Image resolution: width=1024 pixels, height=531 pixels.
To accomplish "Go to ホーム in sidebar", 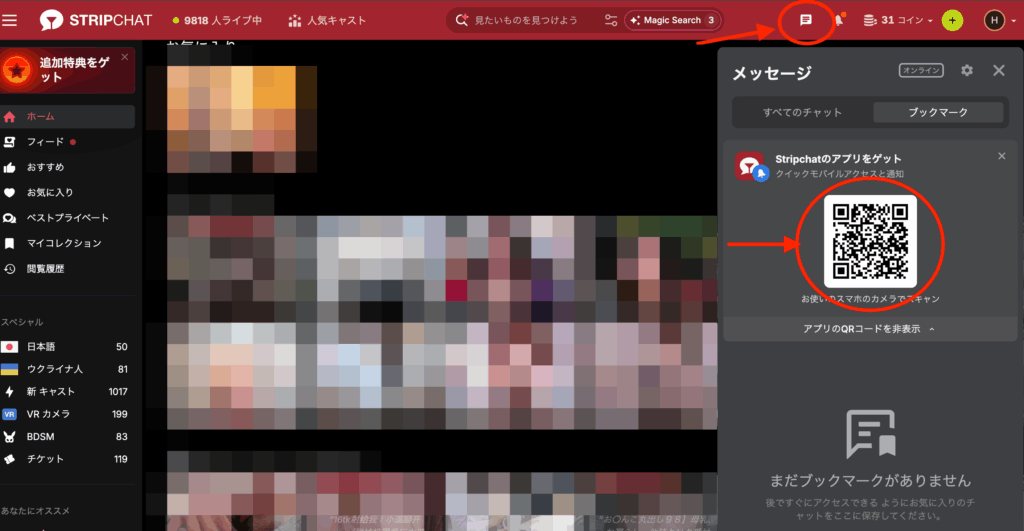I will click(x=68, y=116).
